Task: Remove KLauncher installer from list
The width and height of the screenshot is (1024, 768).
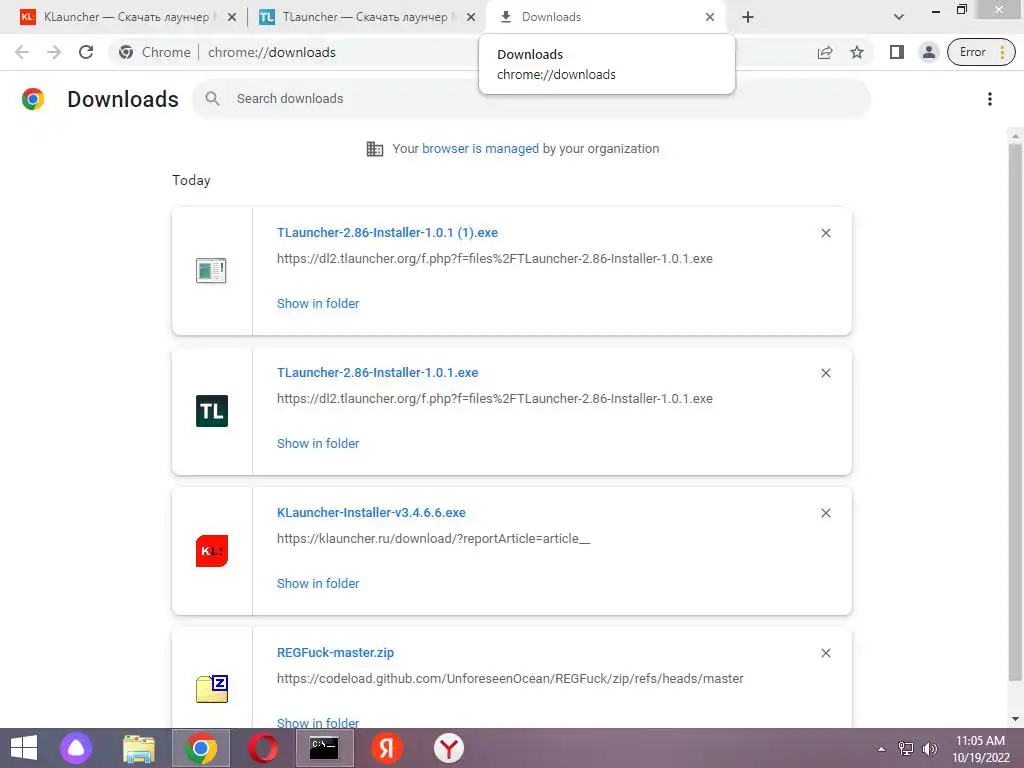Action: pos(825,513)
